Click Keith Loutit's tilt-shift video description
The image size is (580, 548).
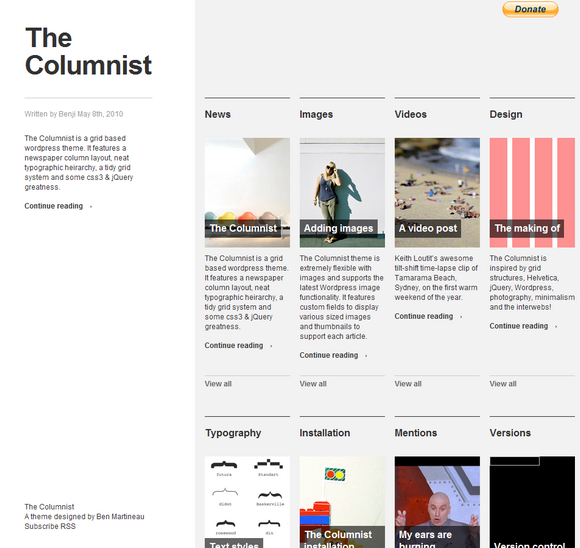pyautogui.click(x=436, y=278)
